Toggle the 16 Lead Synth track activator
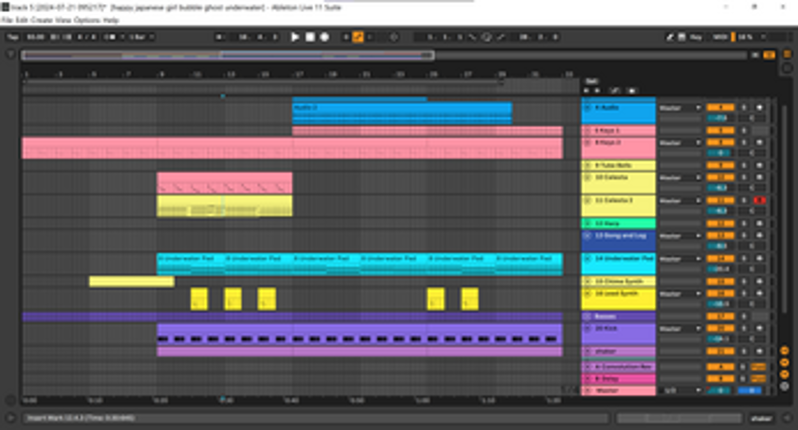Viewport: 798px width, 430px height. click(x=719, y=294)
